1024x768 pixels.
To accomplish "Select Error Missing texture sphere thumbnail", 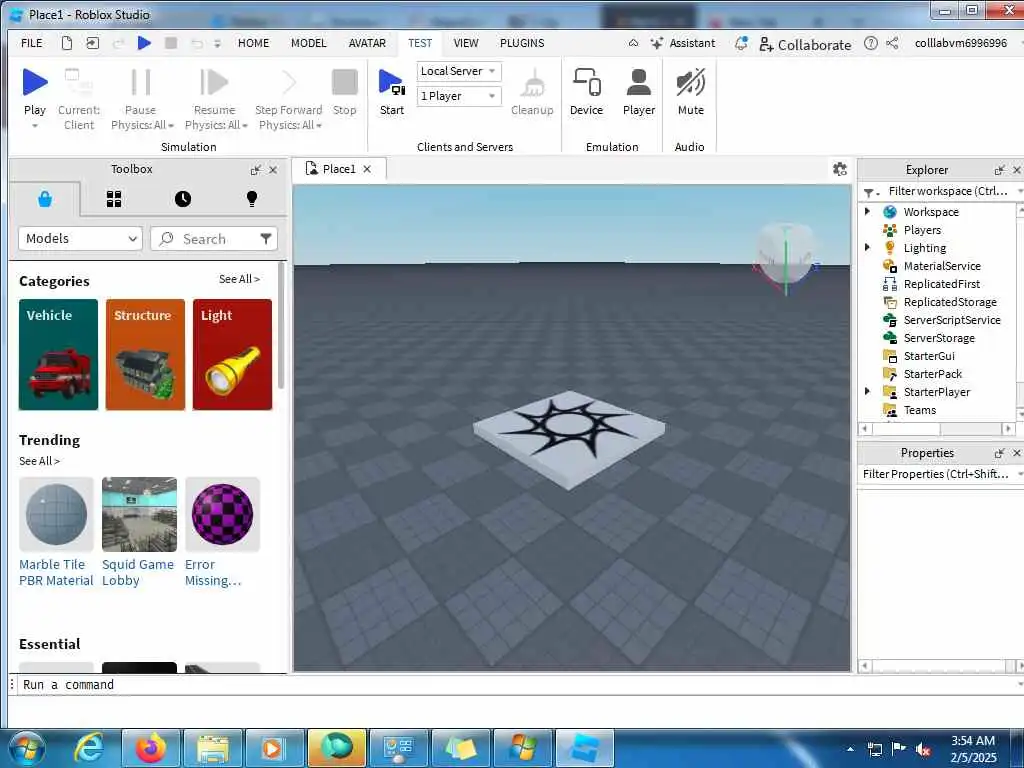I will [x=222, y=514].
